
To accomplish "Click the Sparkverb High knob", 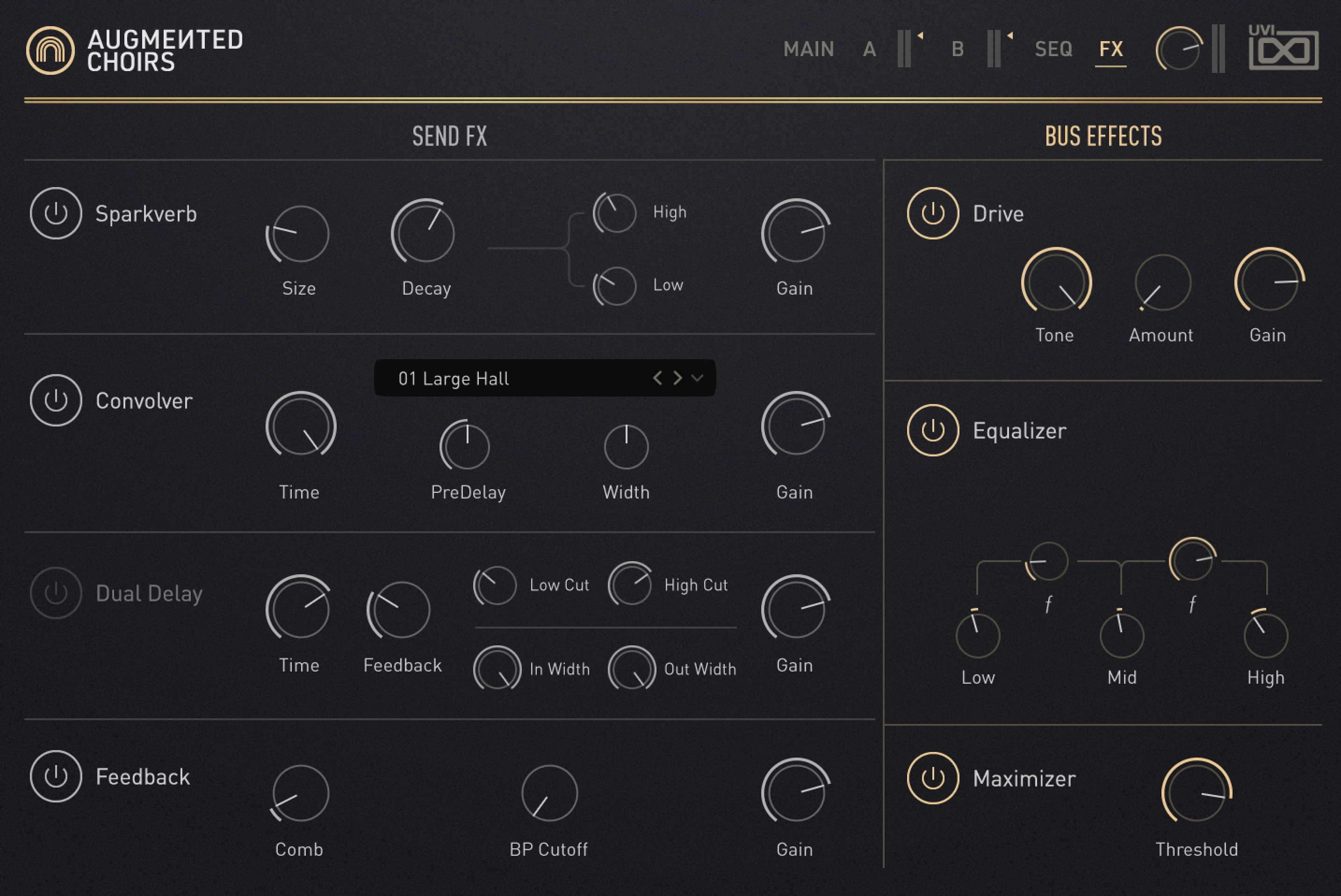I will pos(615,213).
